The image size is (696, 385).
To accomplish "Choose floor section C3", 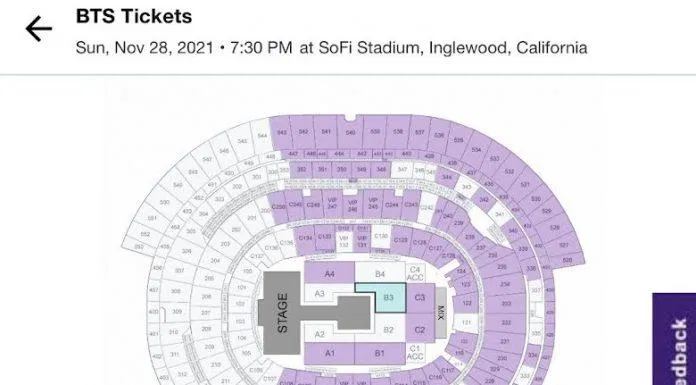I will coord(420,298).
